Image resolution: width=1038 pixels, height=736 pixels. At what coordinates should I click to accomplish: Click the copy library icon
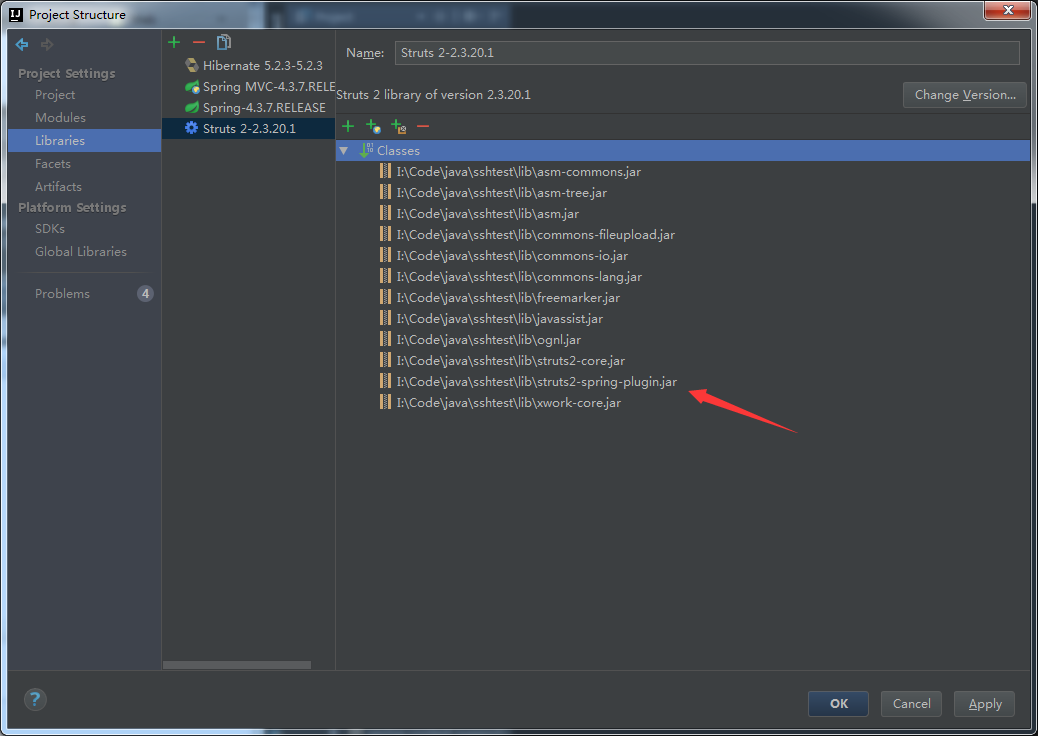tap(224, 42)
